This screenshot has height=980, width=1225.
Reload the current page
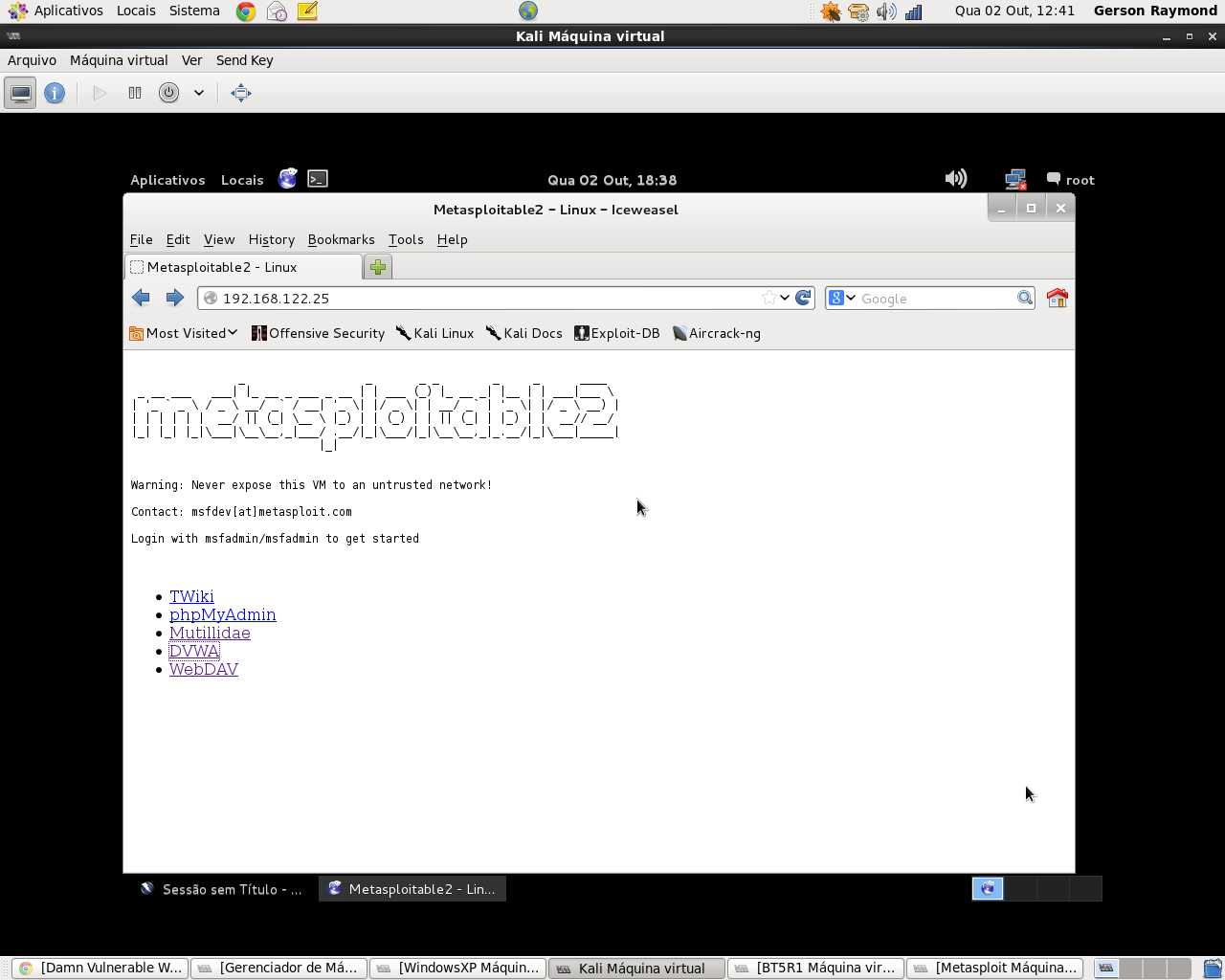coord(804,298)
